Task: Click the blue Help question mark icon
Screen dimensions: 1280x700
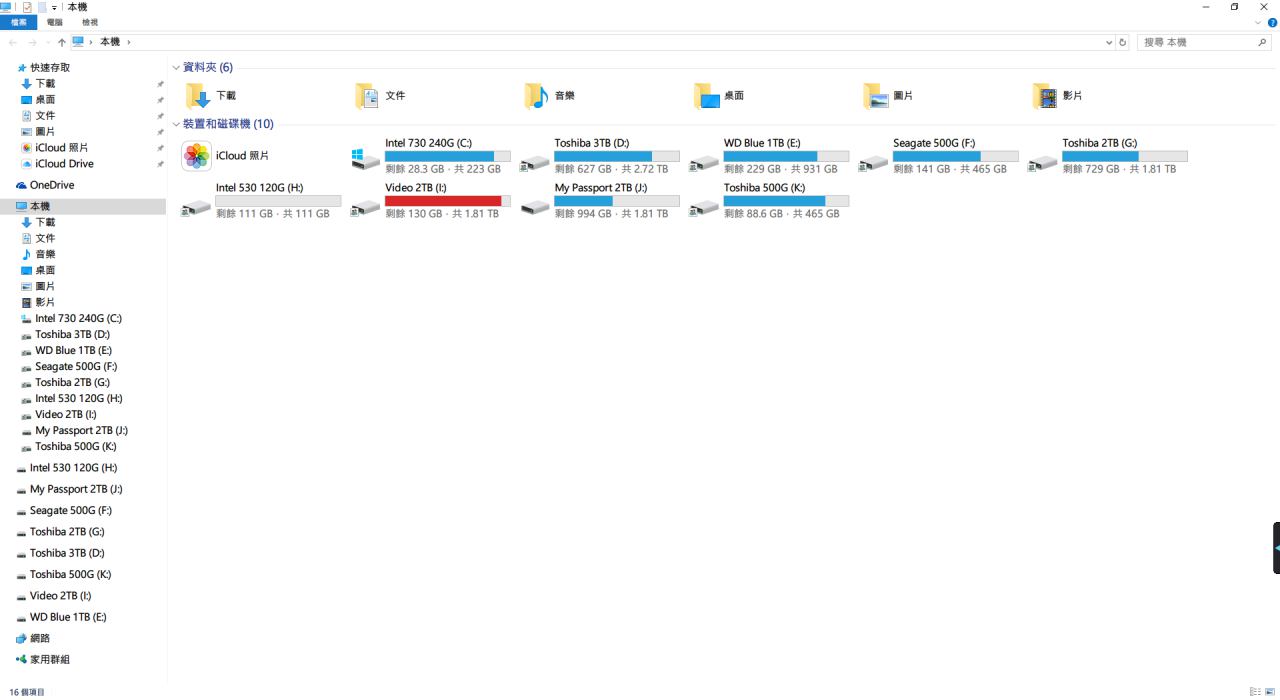Action: [1272, 22]
